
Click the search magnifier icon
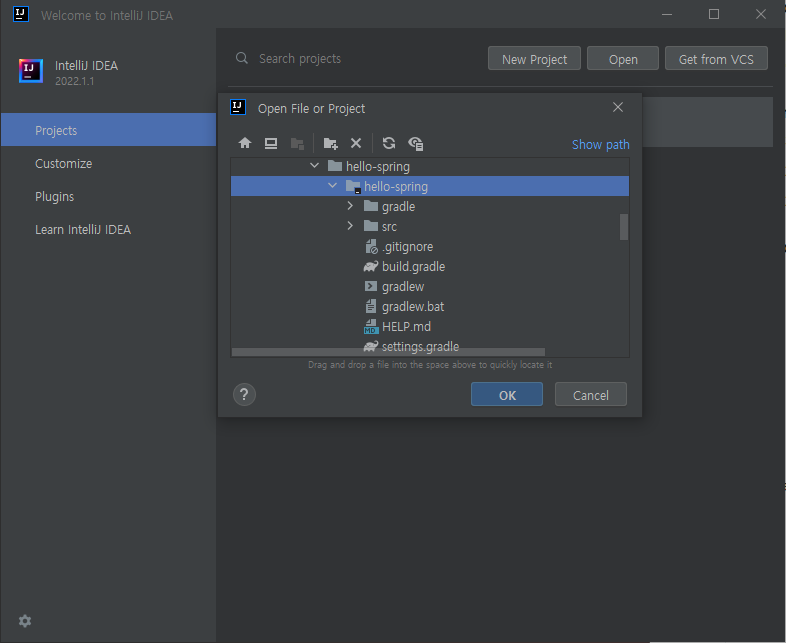pos(242,58)
